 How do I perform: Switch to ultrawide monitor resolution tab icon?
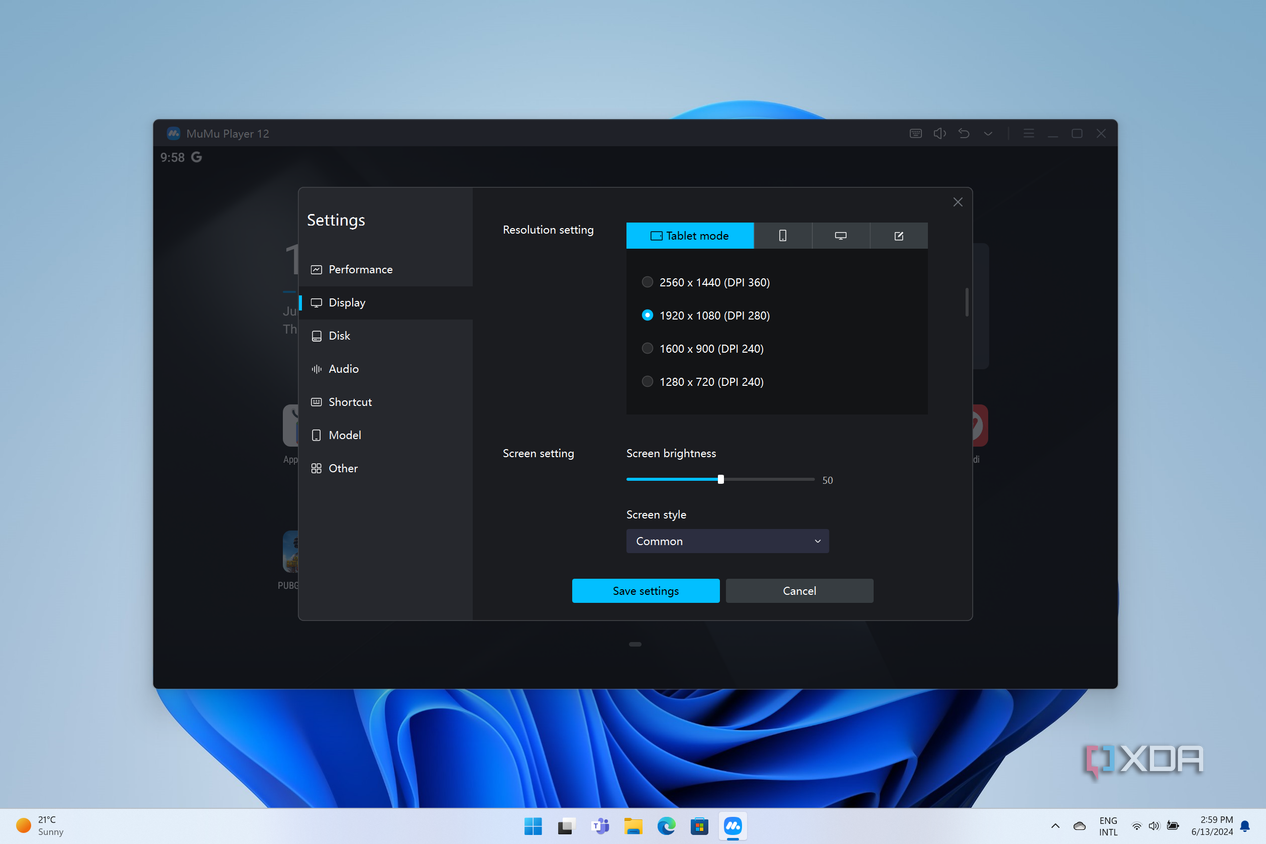tap(841, 236)
